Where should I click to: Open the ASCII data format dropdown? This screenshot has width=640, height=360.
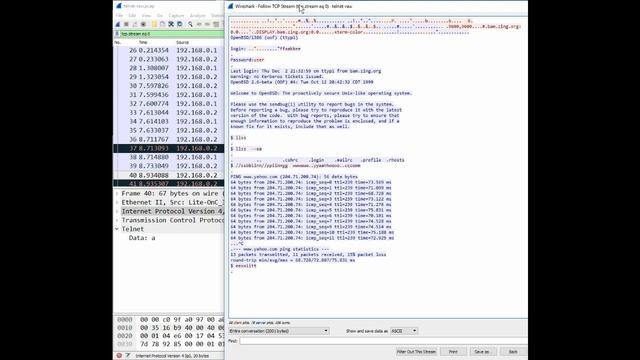pos(404,331)
